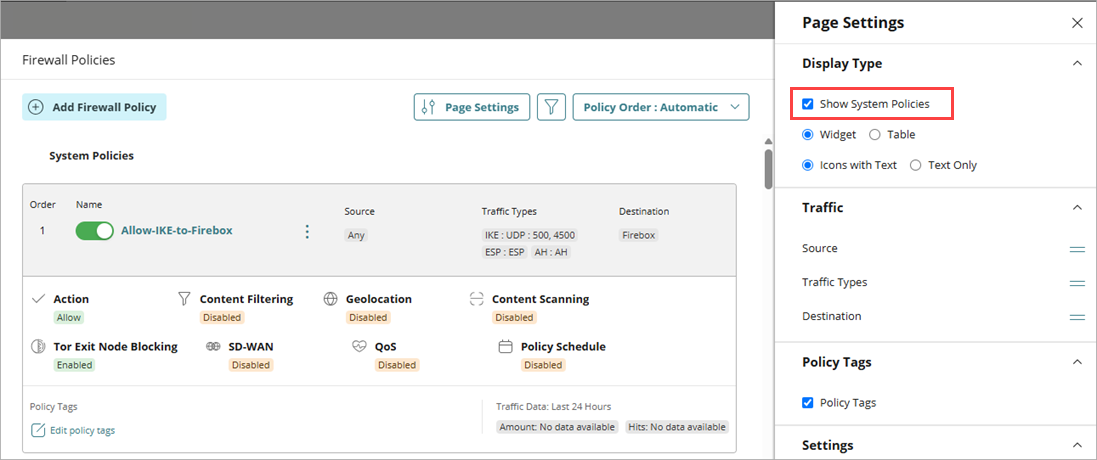Click the Geolocation globe icon
Viewport: 1097px width, 460px height.
tap(331, 299)
